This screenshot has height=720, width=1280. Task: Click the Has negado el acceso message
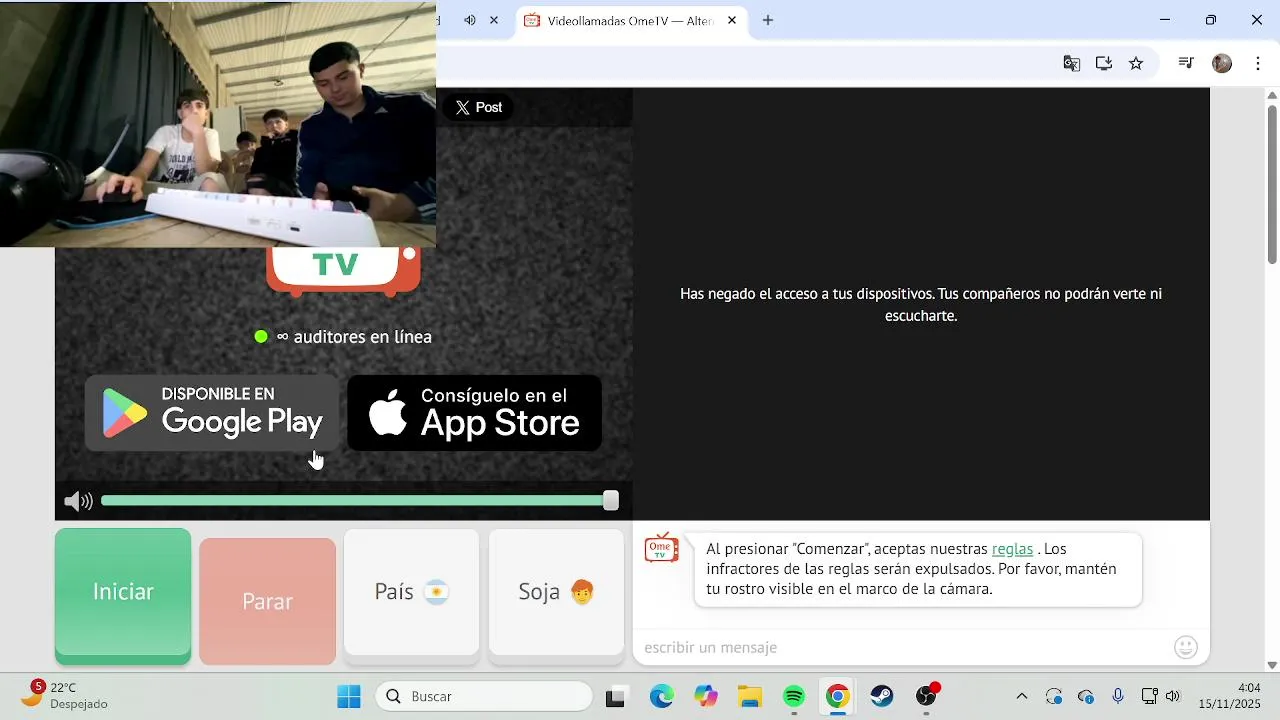pyautogui.click(x=921, y=304)
